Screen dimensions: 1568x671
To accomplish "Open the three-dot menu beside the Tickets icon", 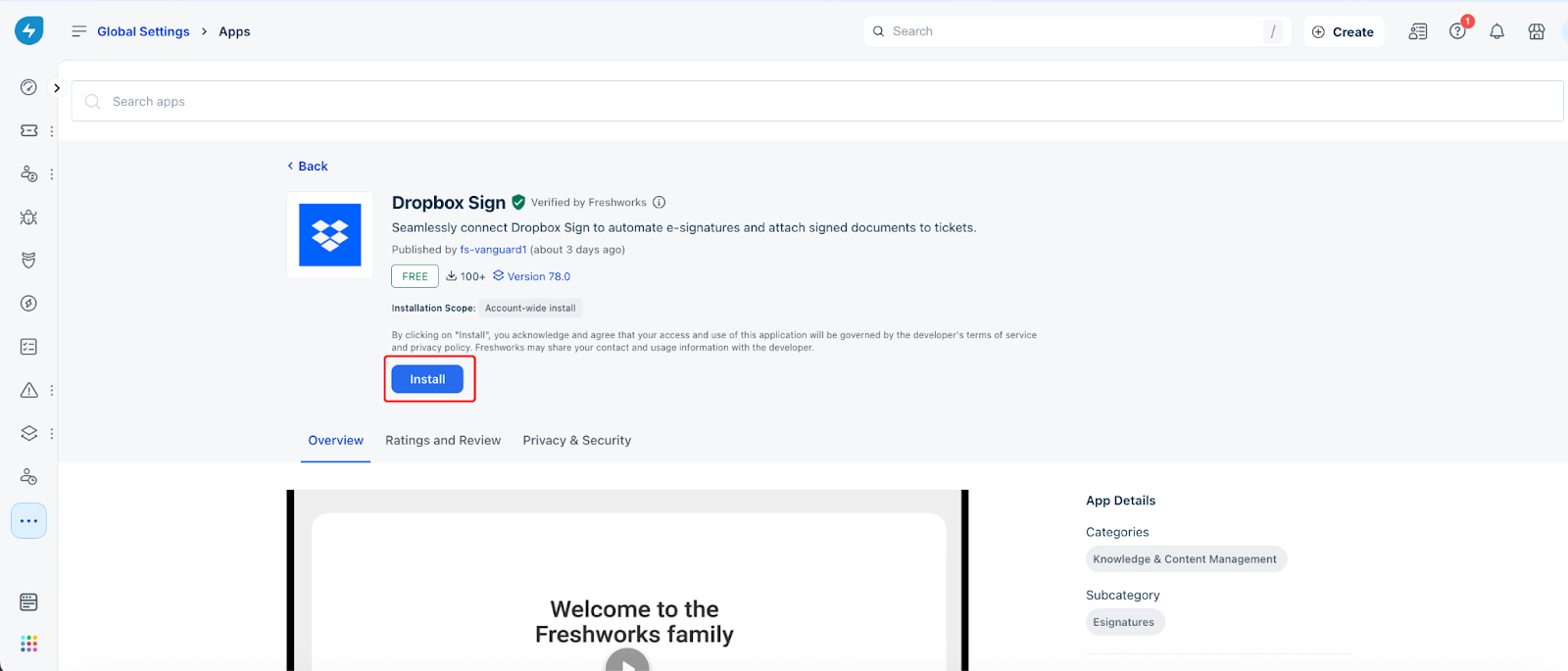I will (x=52, y=130).
